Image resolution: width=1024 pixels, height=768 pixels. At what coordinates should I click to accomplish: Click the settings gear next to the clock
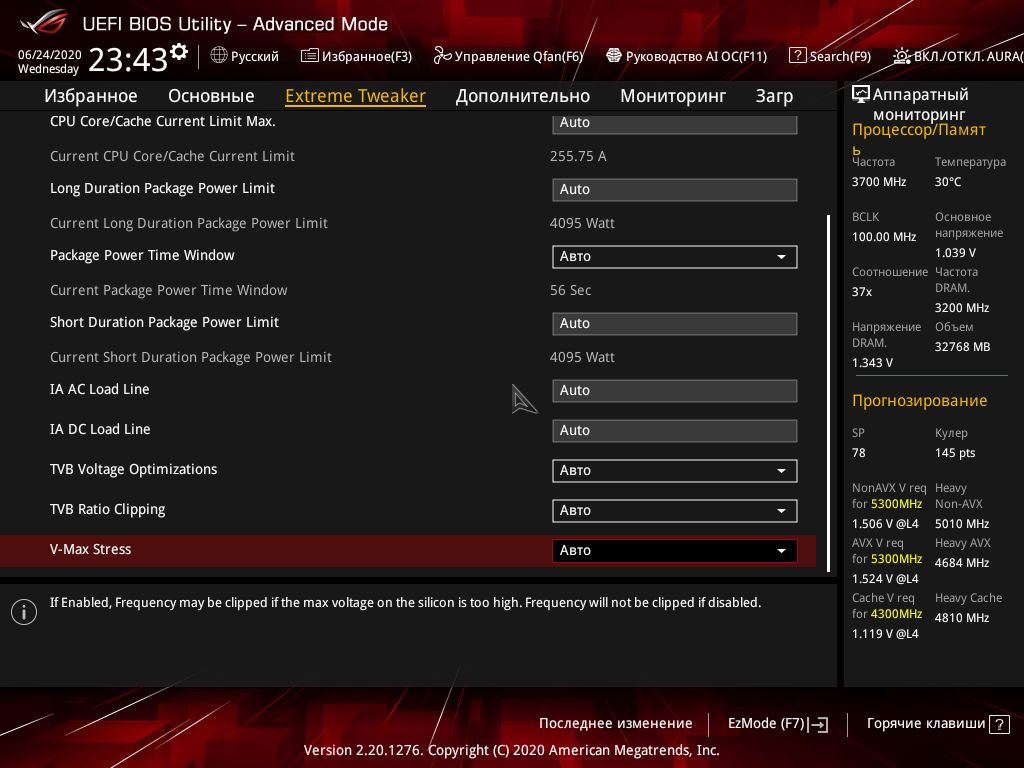[179, 52]
